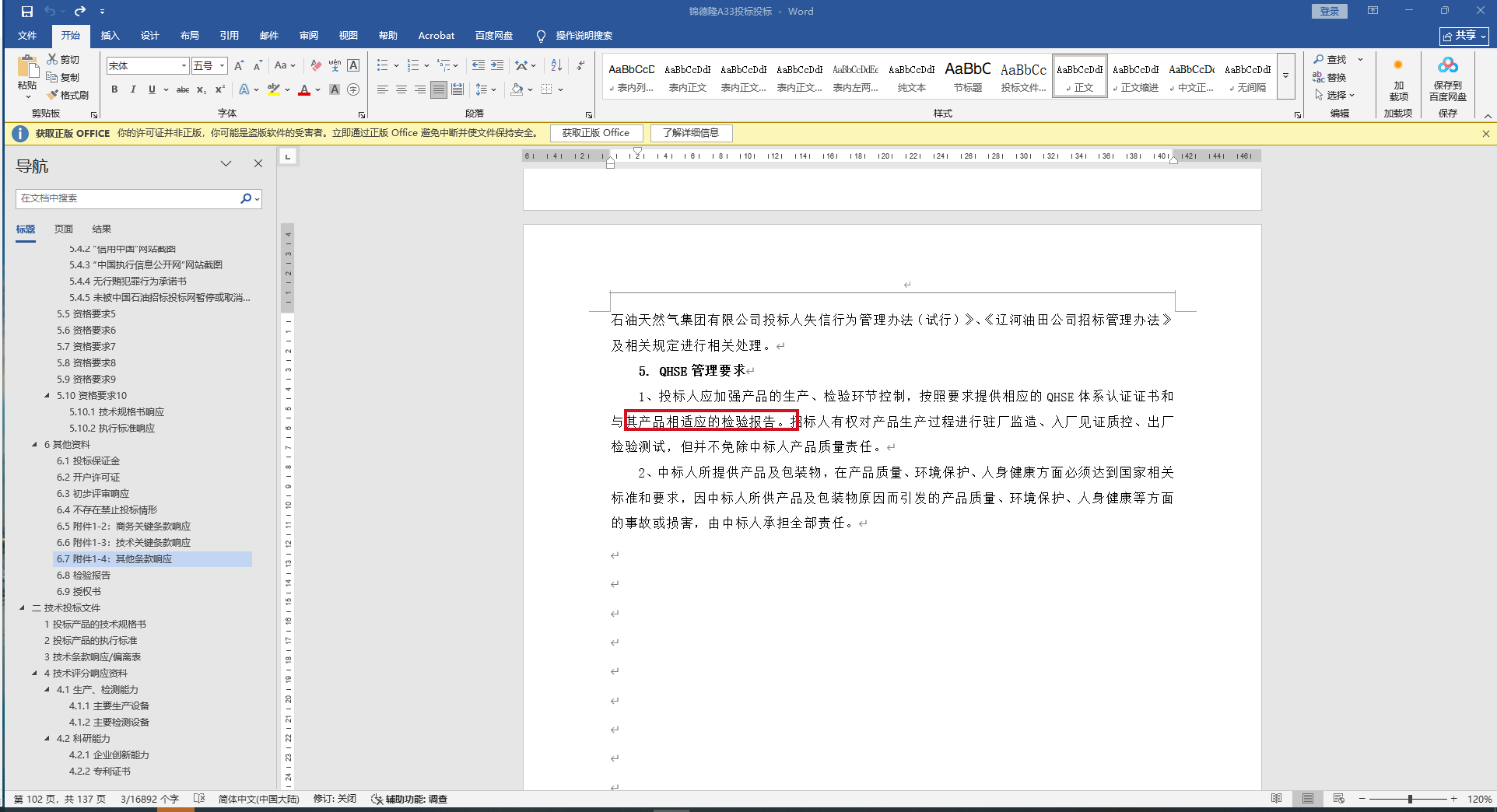
Task: Toggle italic formatting
Action: tap(133, 89)
